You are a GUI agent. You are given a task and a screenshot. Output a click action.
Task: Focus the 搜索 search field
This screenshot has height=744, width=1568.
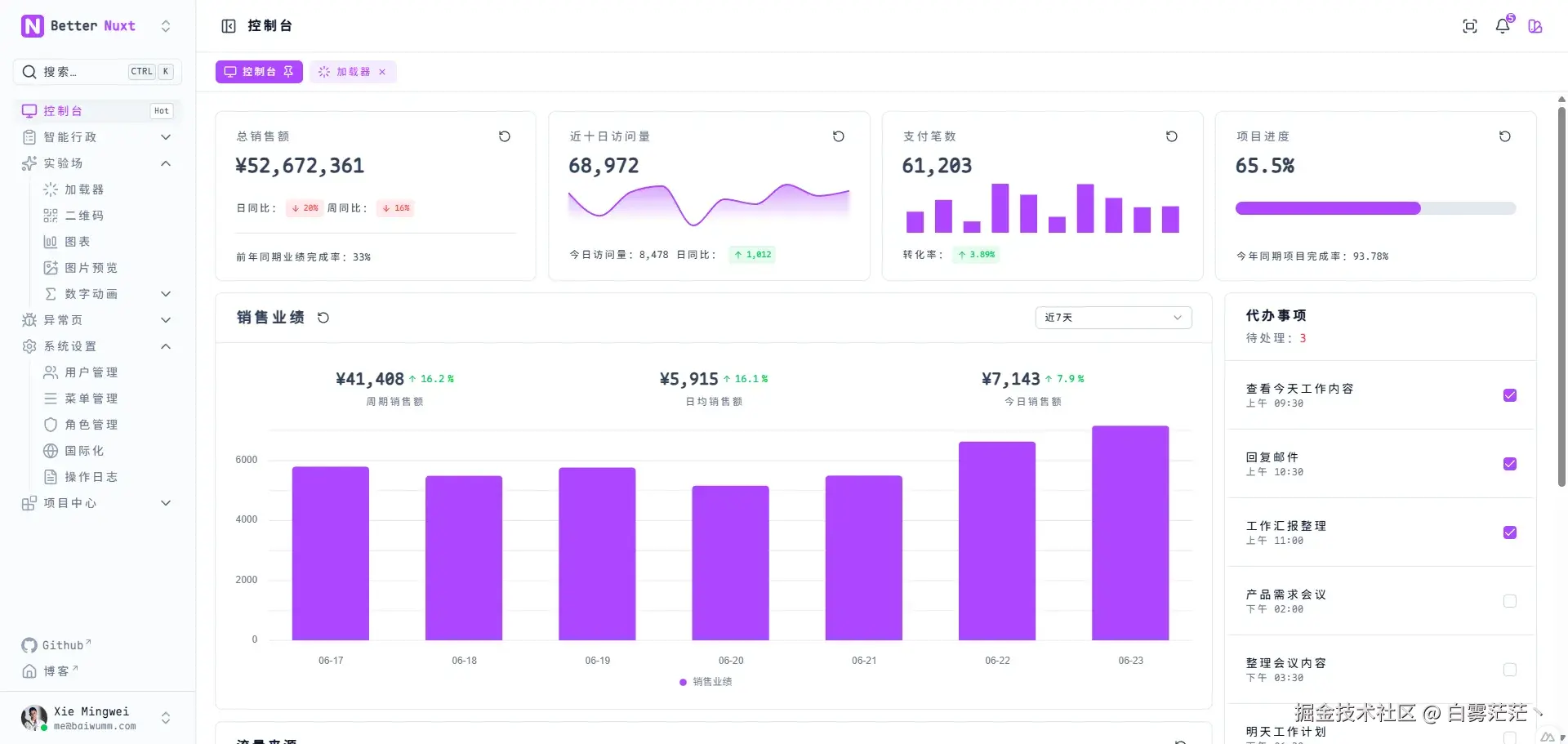pyautogui.click(x=97, y=72)
